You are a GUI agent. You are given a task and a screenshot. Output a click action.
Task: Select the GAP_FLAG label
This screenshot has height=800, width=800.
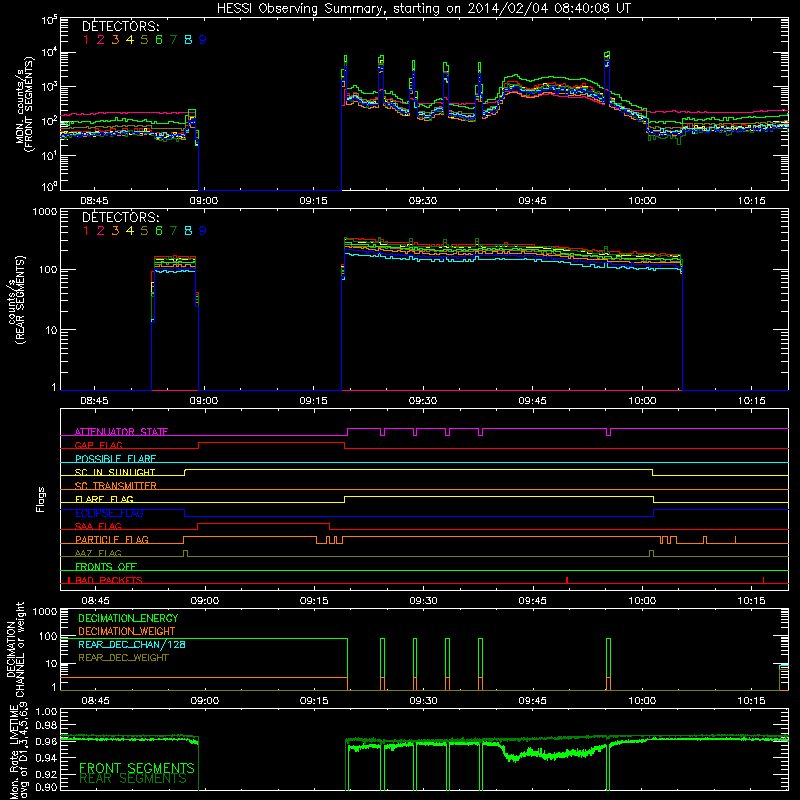[98, 445]
